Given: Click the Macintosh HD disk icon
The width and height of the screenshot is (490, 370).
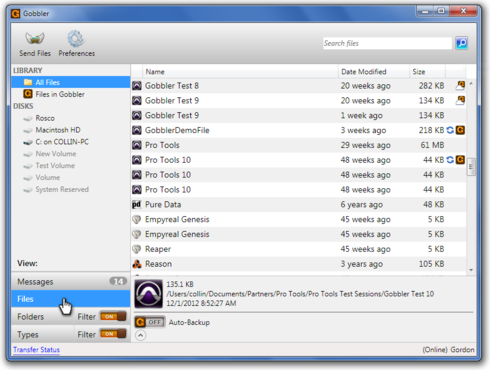Looking at the screenshot, I should click(28, 130).
